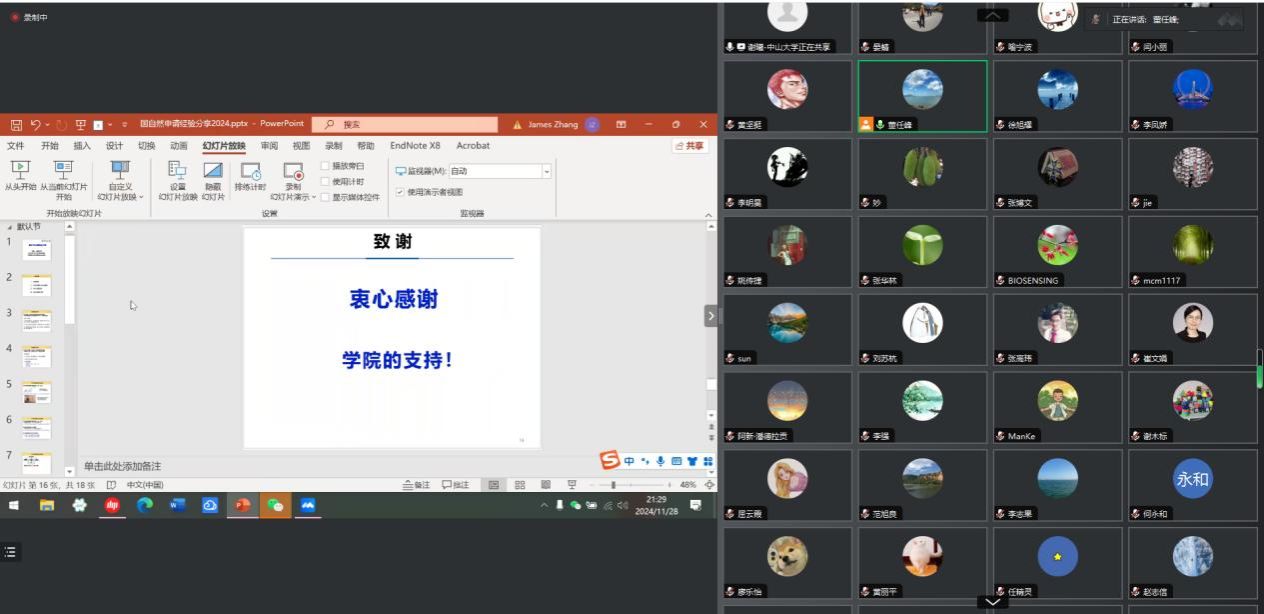Open the 监视器 monitor dropdown
This screenshot has height=614, width=1264.
(546, 172)
